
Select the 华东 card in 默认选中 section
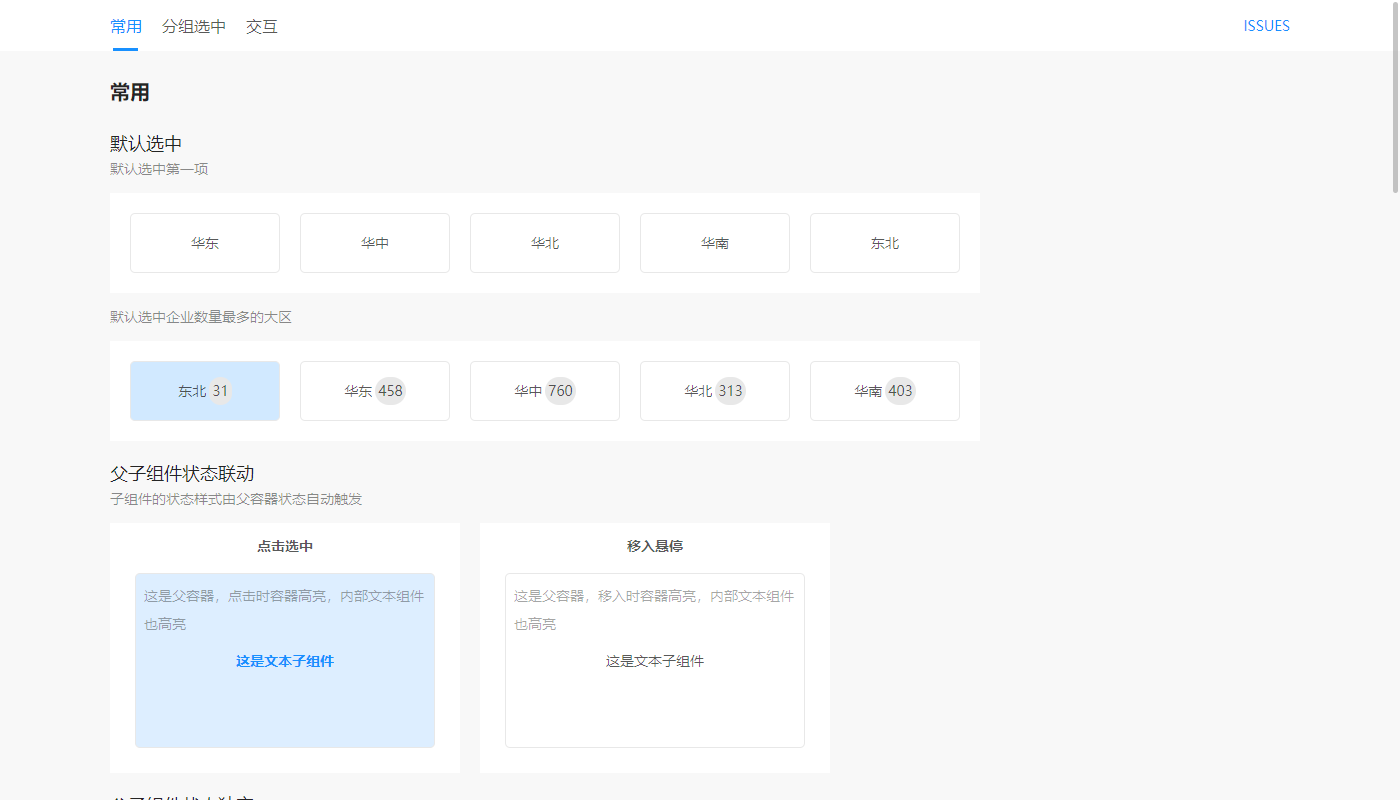coord(204,242)
